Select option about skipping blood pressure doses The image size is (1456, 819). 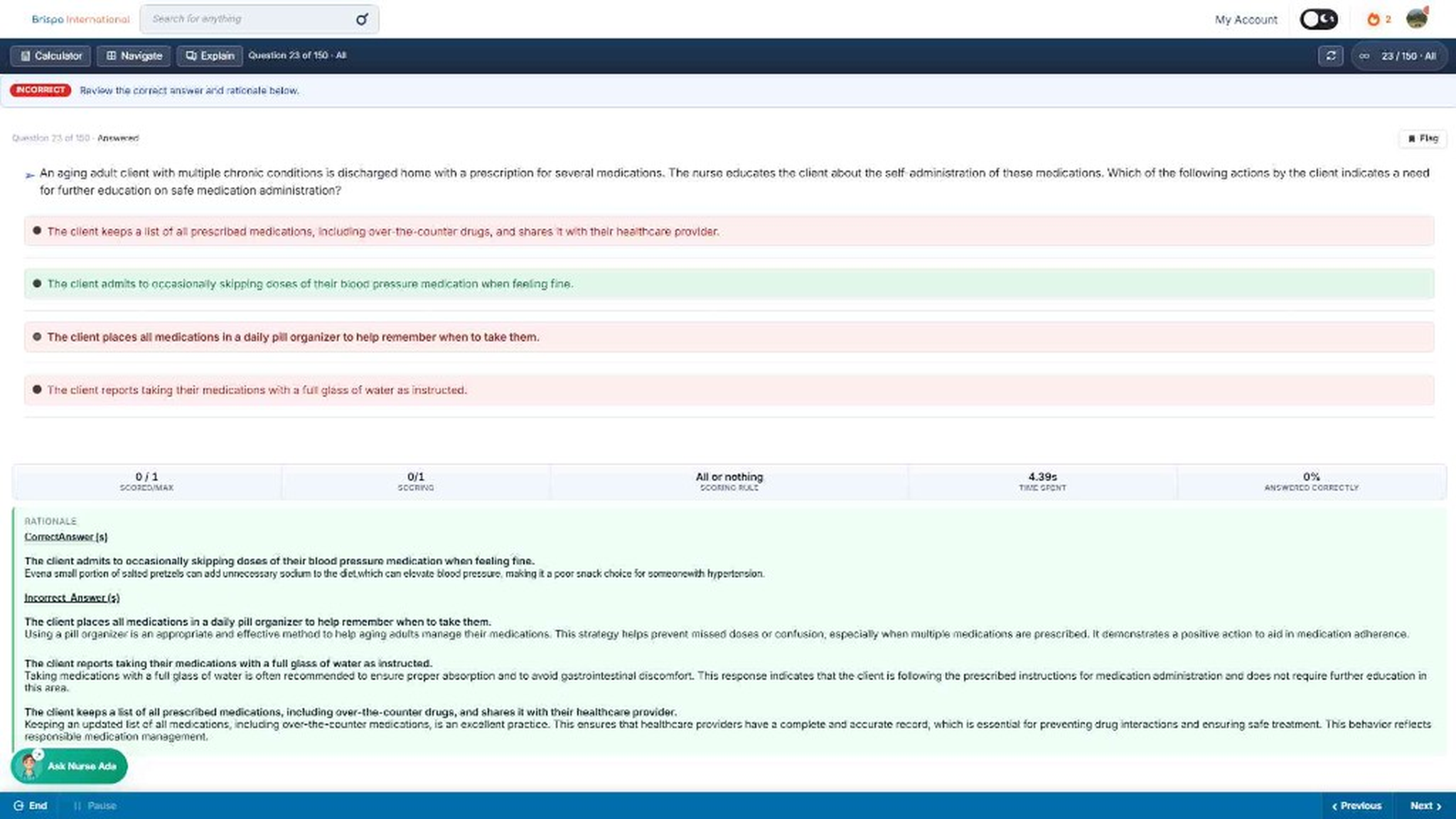(x=729, y=284)
